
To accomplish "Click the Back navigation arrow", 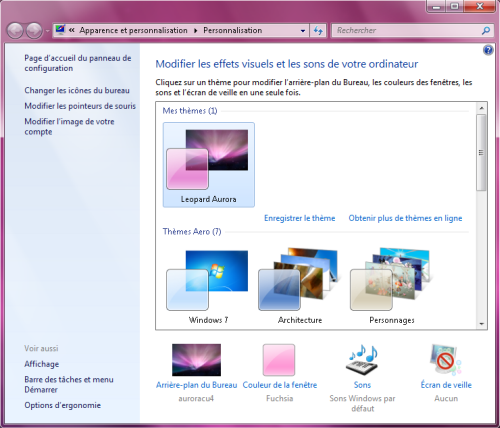I will pos(15,31).
